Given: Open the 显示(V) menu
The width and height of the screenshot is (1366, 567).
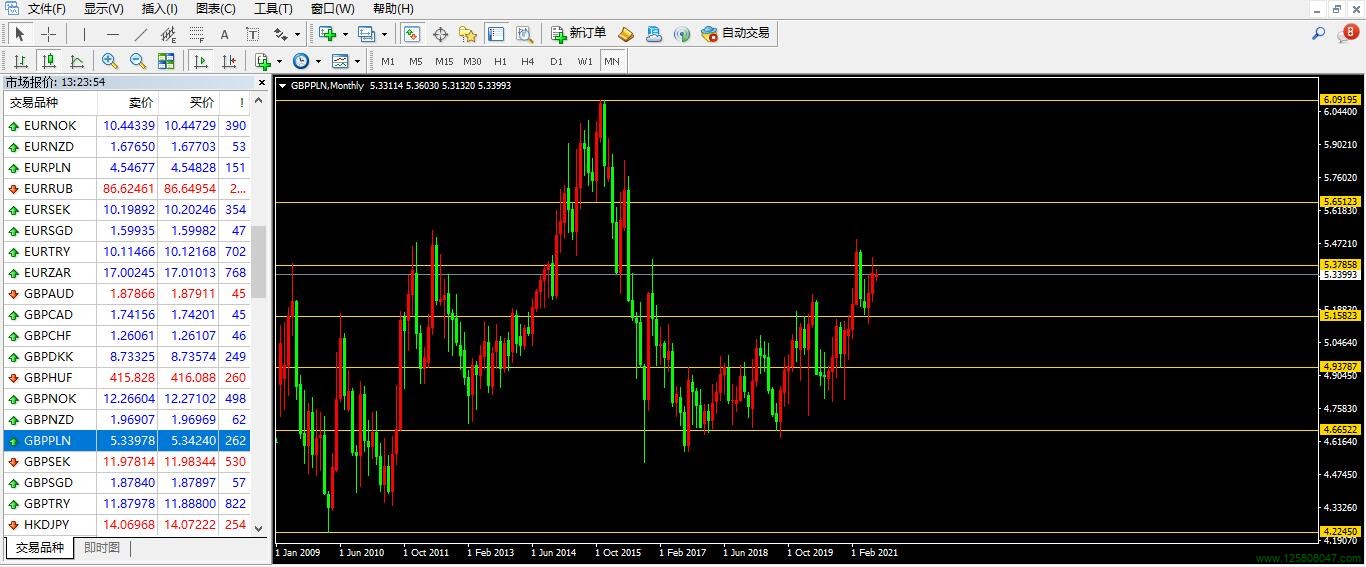Looking at the screenshot, I should click(104, 9).
